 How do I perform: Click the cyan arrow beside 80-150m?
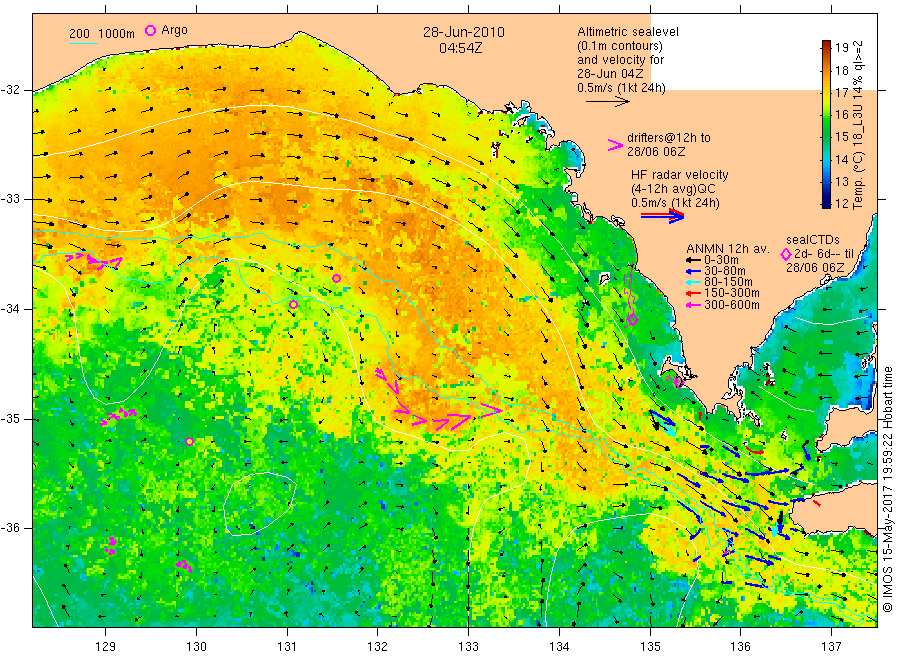pos(694,282)
